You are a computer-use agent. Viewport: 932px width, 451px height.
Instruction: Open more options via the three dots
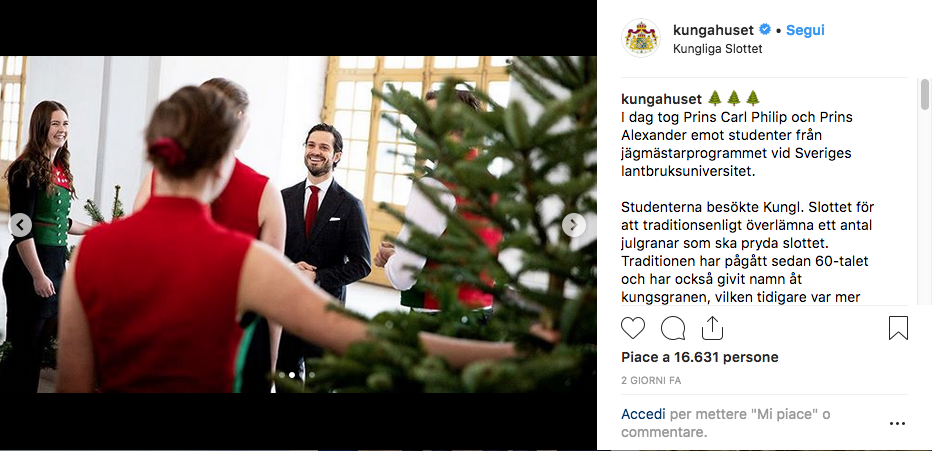(x=897, y=424)
